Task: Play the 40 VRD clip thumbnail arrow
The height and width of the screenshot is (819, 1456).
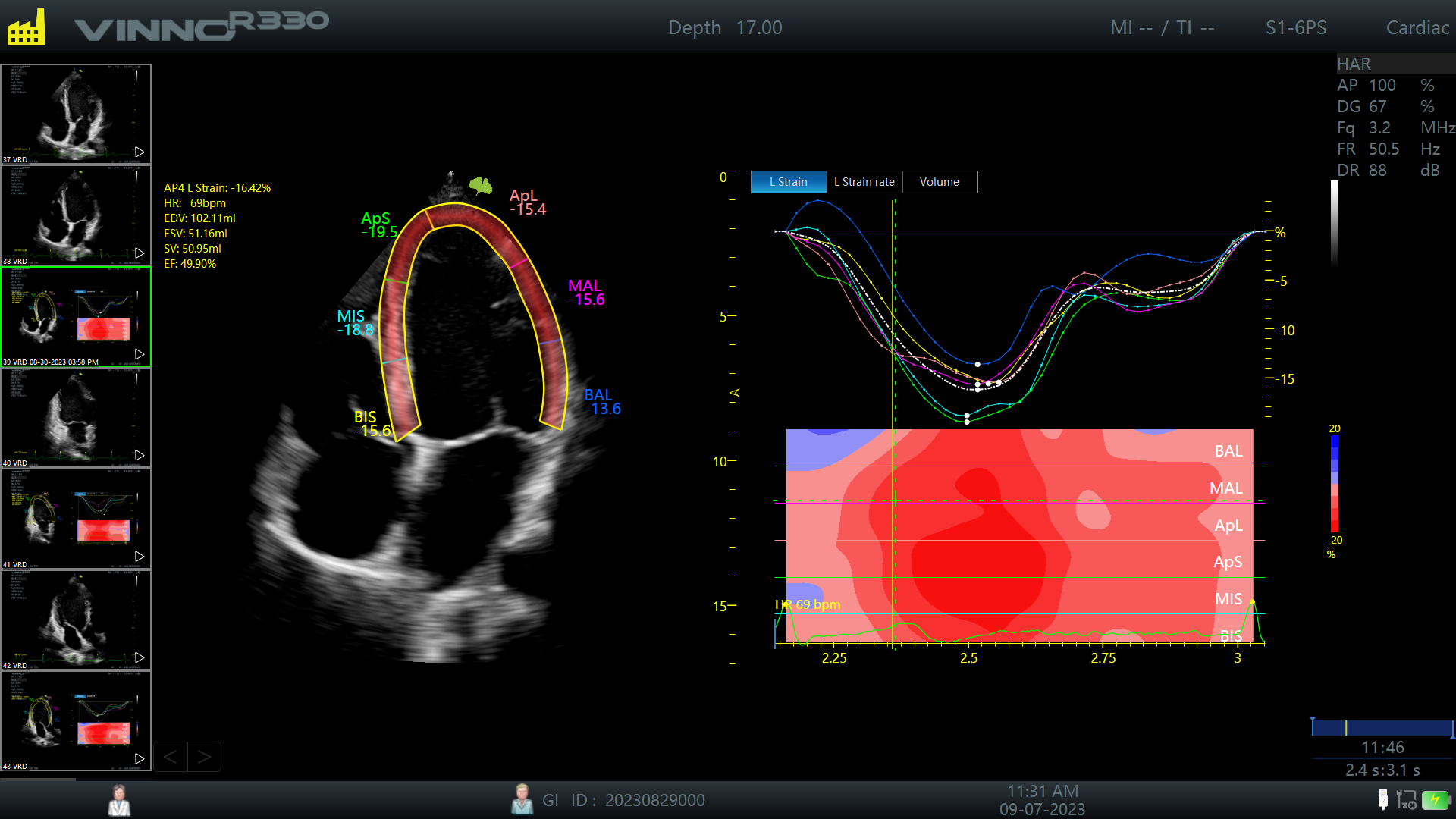Action: point(140,455)
